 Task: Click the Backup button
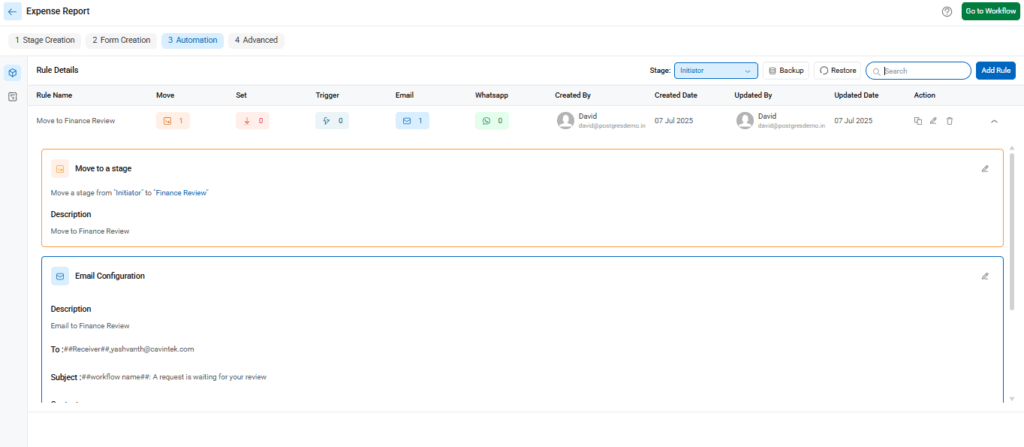[786, 71]
